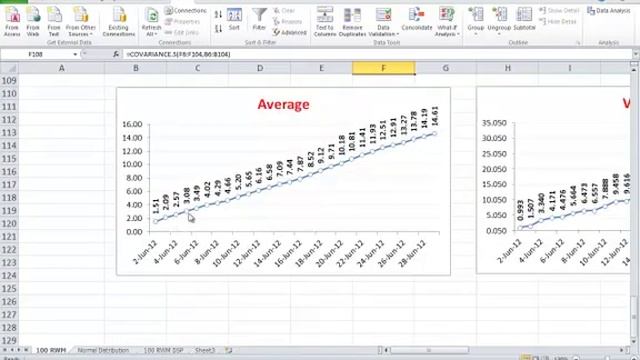The height and width of the screenshot is (360, 640).
Task: Go to first sheet with tab arrow
Action: (x=5, y=350)
